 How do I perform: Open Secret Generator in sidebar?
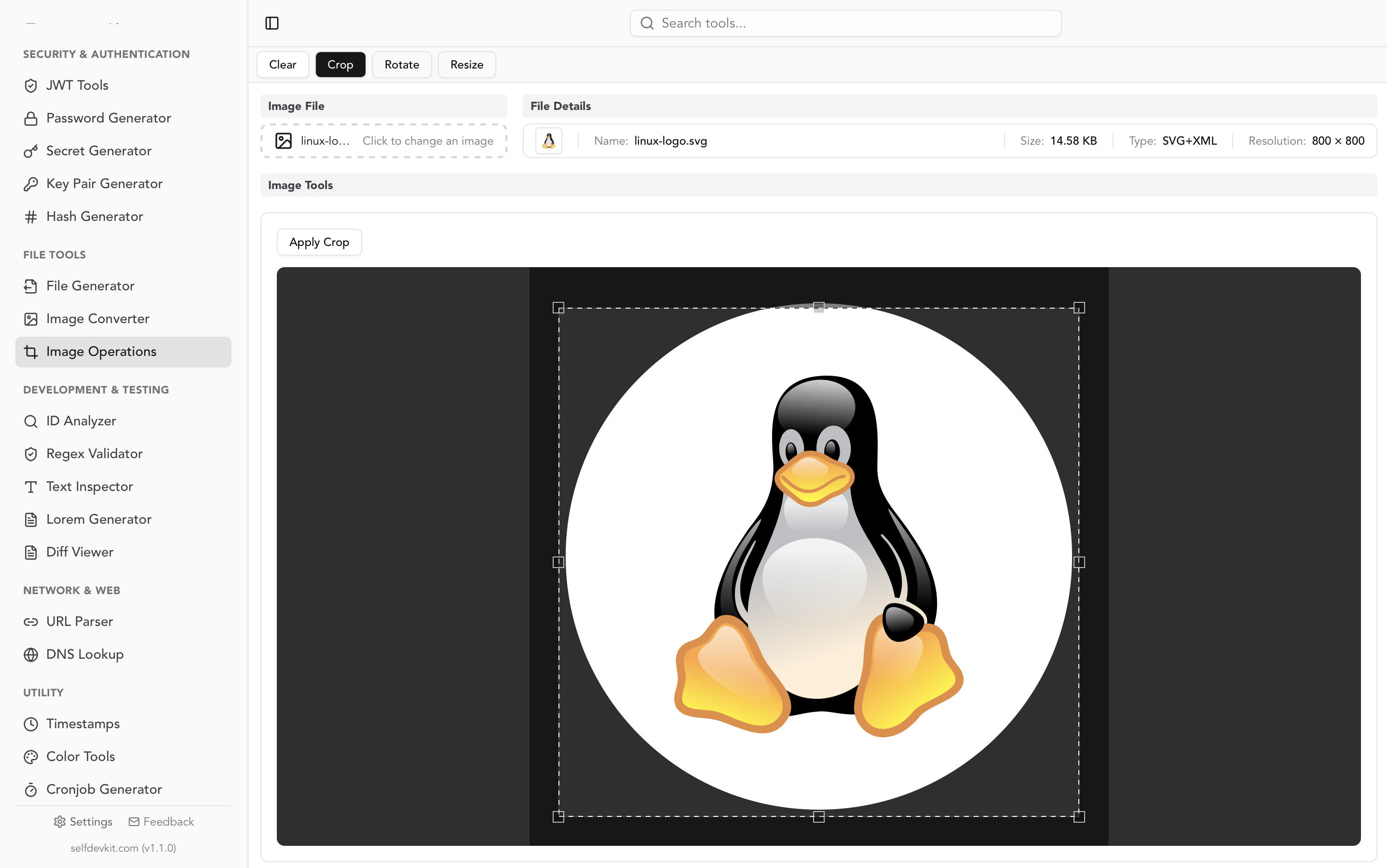[x=123, y=151]
